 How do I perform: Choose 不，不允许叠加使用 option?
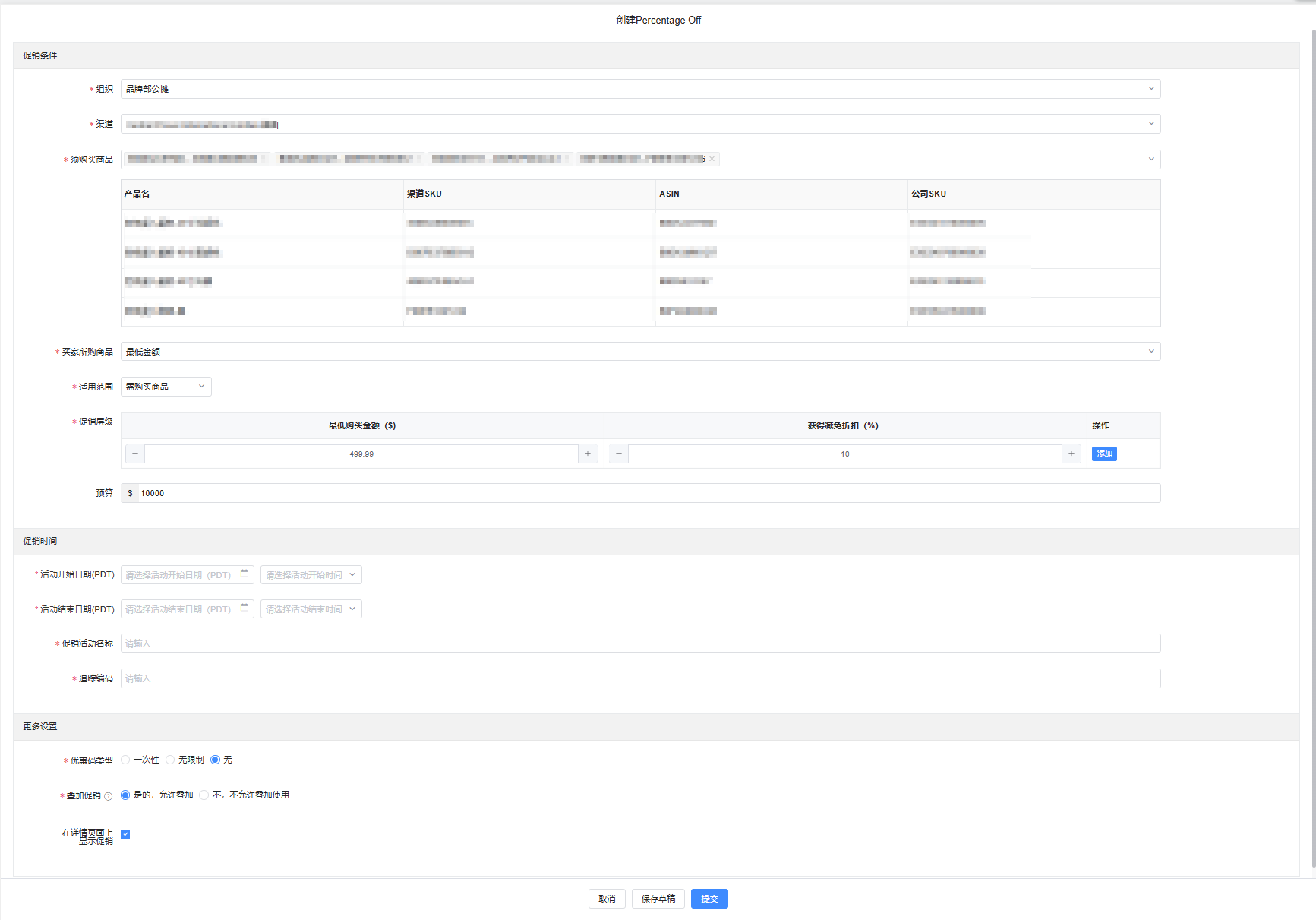(204, 795)
